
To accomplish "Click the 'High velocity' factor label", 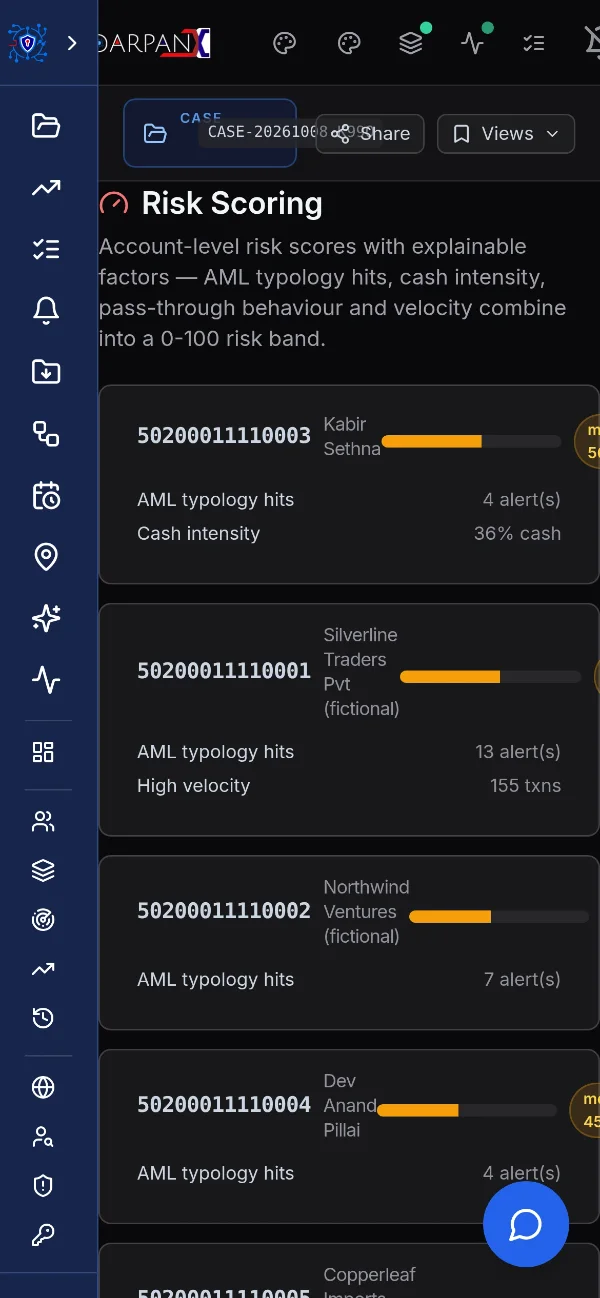I will [x=193, y=786].
